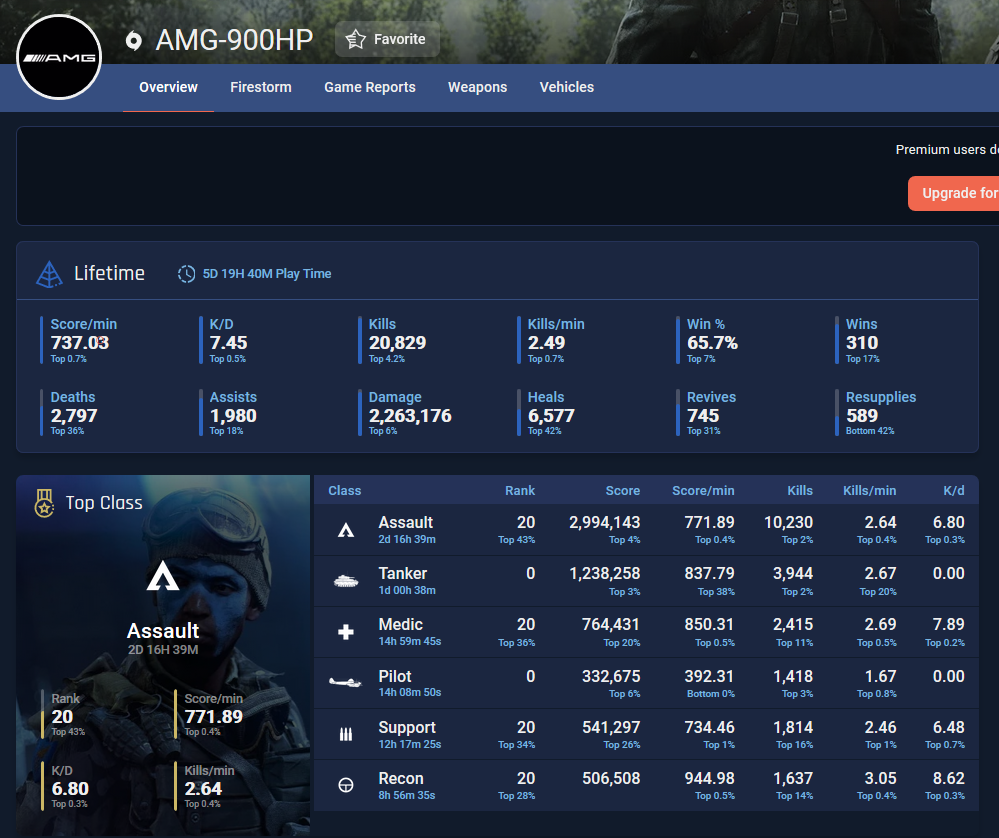999x838 pixels.
Task: Click the Recon score 506,508
Action: 611,778
